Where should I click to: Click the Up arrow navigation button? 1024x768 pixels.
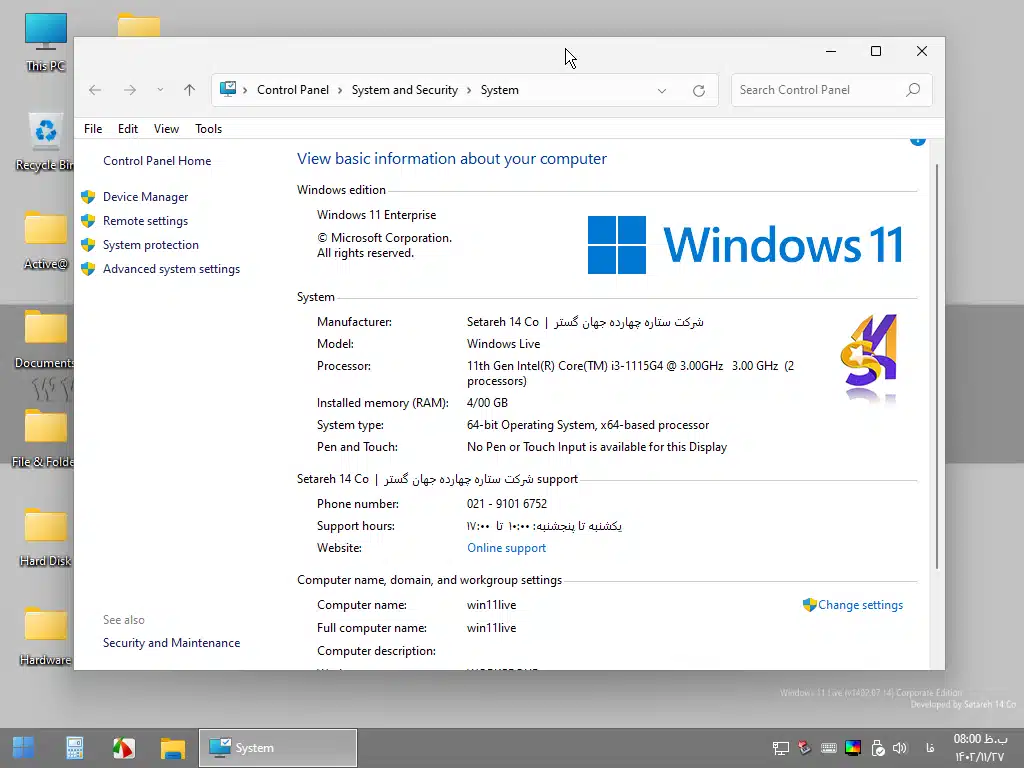[x=189, y=90]
